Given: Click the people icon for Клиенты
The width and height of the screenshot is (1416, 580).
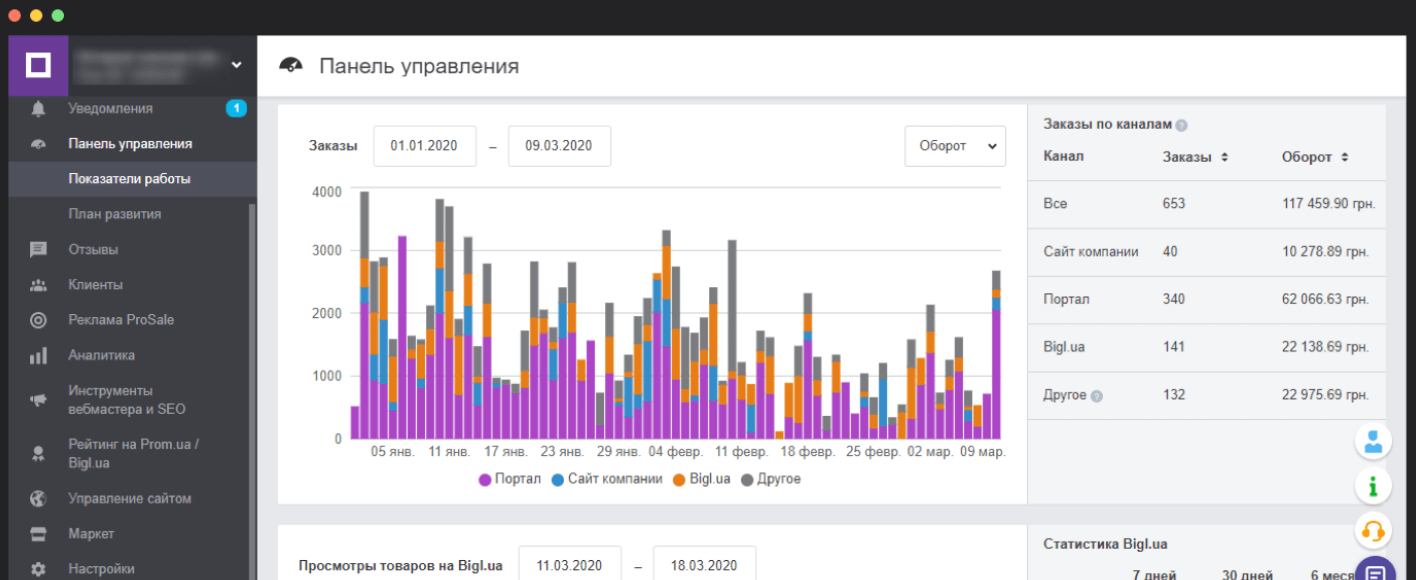Looking at the screenshot, I should pos(38,285).
